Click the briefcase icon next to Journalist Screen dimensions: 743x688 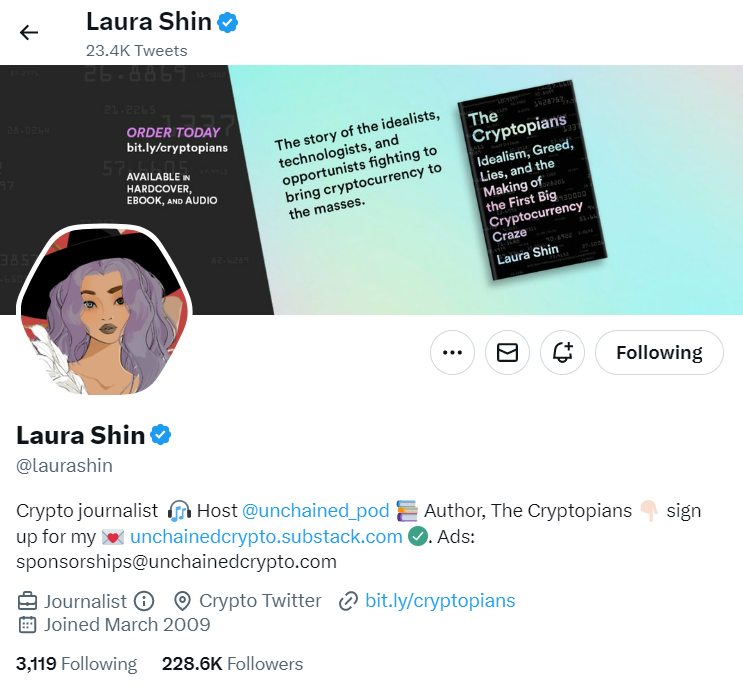pyautogui.click(x=27, y=601)
